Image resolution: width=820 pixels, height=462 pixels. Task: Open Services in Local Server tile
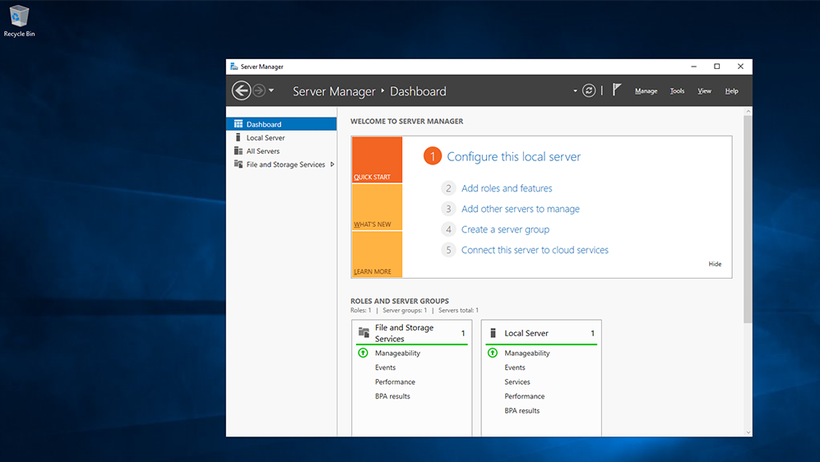pyautogui.click(x=517, y=382)
